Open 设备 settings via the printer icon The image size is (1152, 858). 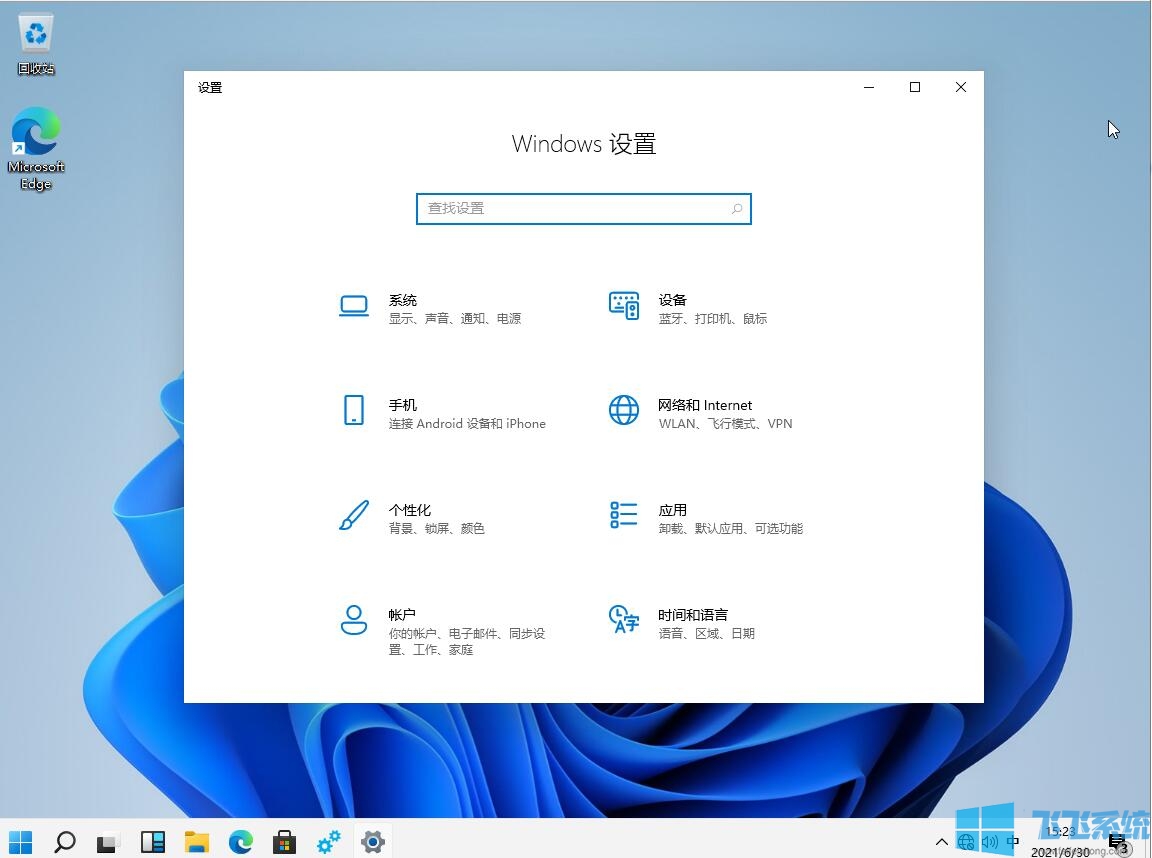[x=623, y=305]
